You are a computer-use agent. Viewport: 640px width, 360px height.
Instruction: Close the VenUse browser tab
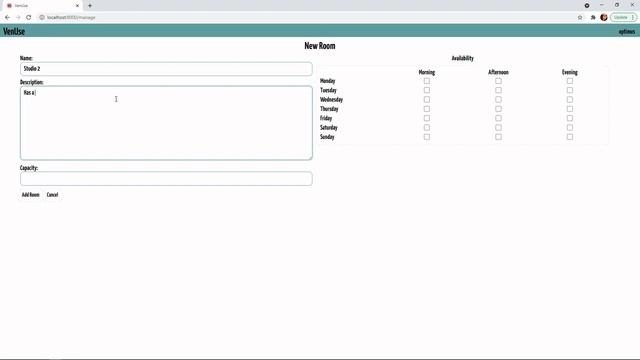pos(77,6)
